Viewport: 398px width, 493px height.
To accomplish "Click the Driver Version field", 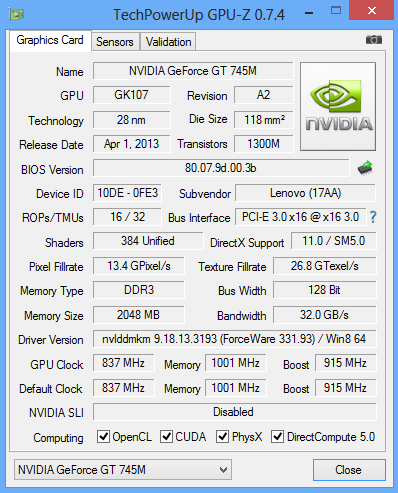I will pyautogui.click(x=234, y=339).
